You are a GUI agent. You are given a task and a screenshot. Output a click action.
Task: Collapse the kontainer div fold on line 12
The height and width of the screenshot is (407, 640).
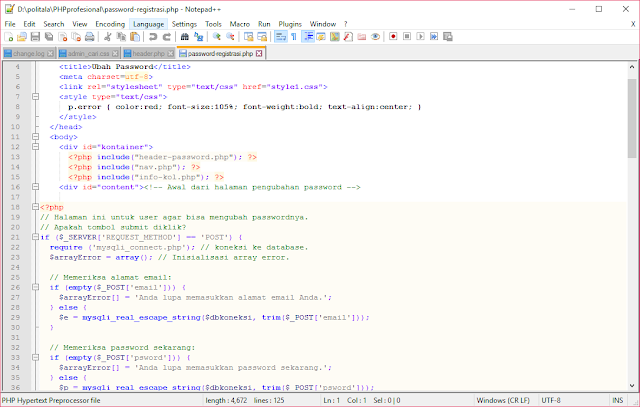[36, 147]
